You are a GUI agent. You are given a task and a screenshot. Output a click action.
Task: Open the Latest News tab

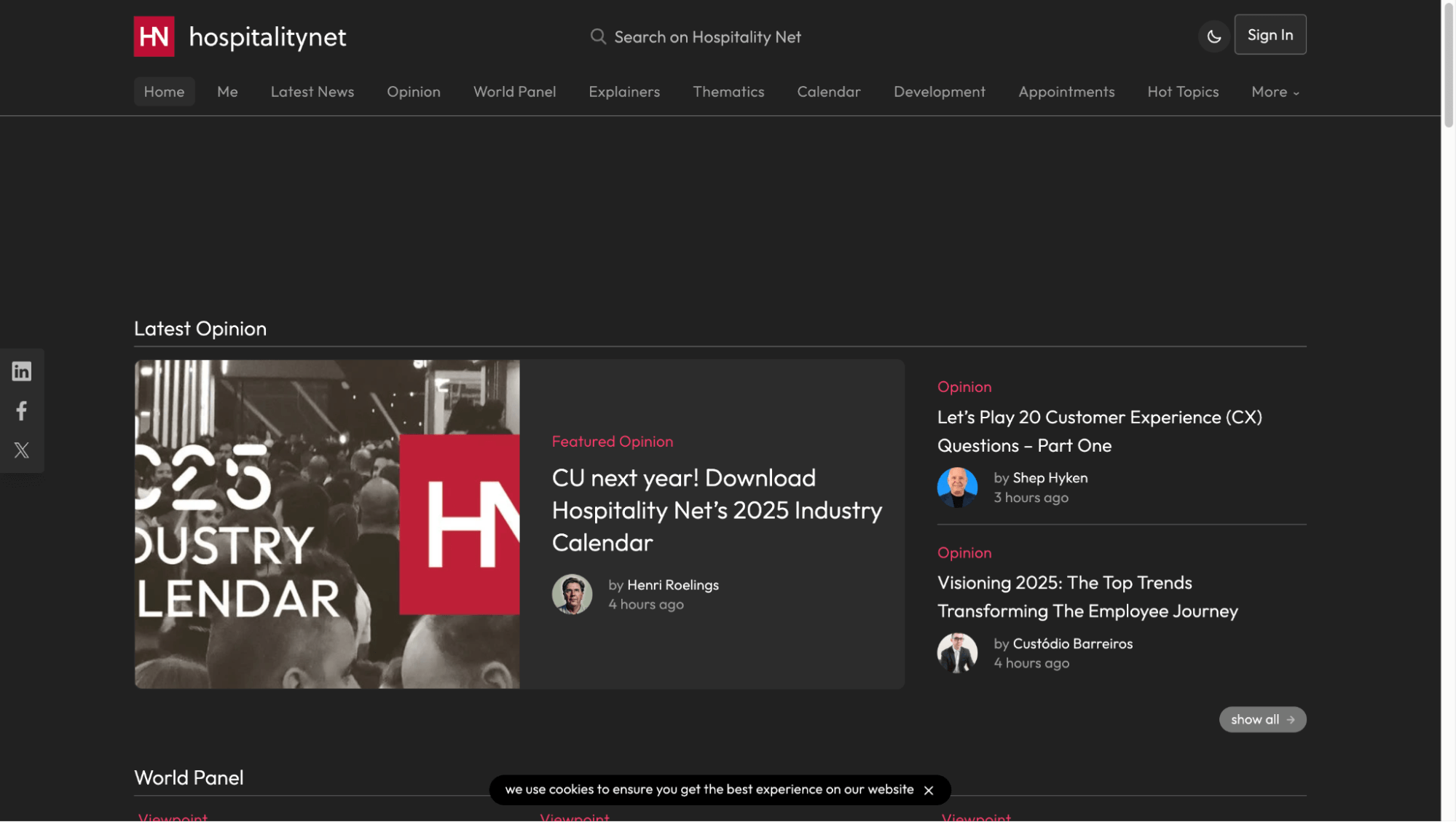(x=312, y=92)
